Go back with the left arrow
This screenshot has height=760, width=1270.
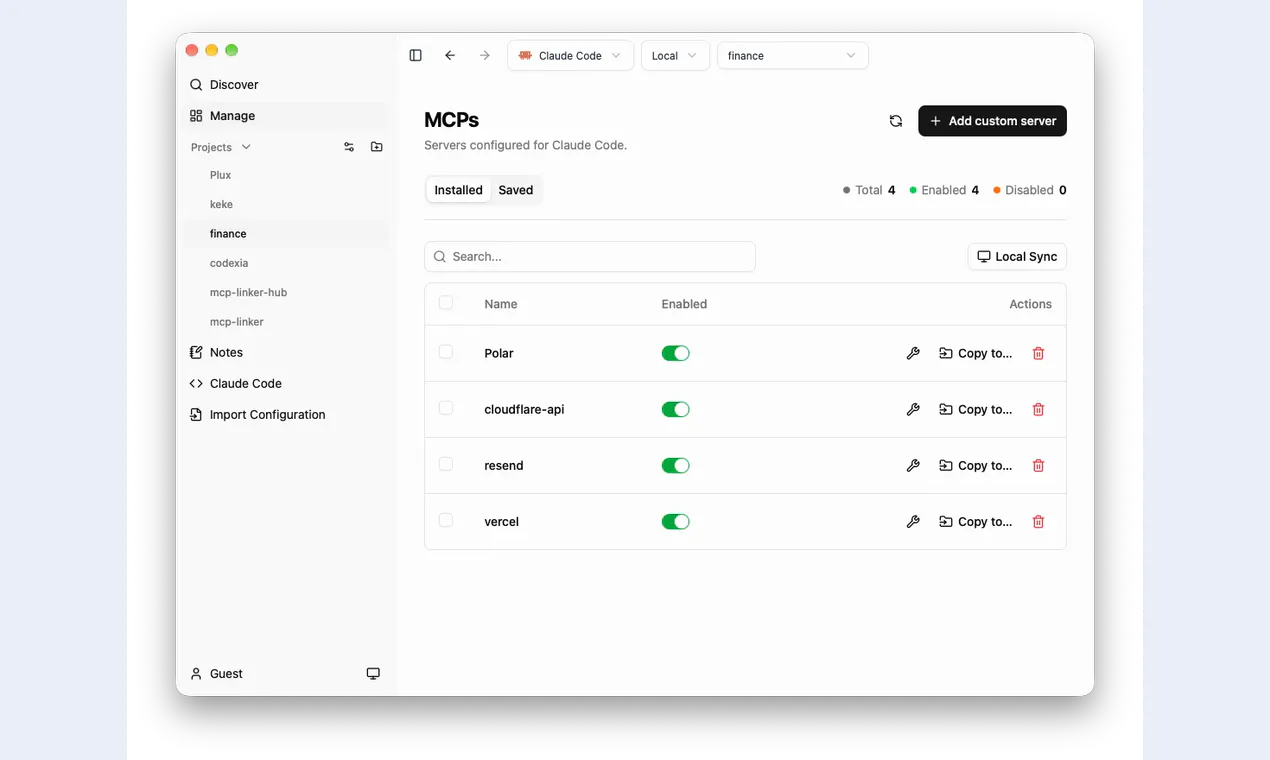click(x=450, y=56)
